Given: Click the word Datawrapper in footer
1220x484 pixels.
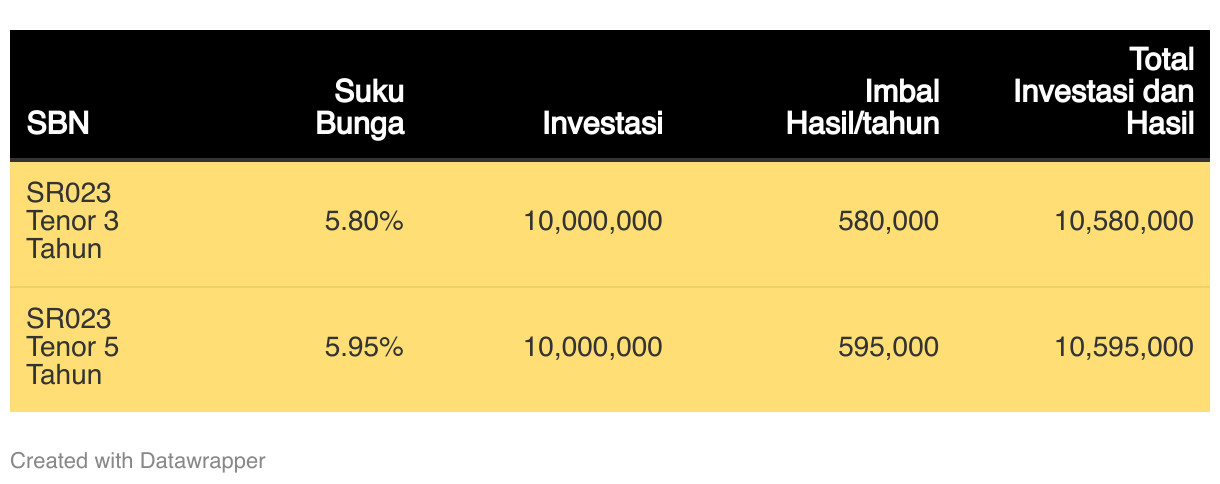Looking at the screenshot, I should [203, 461].
